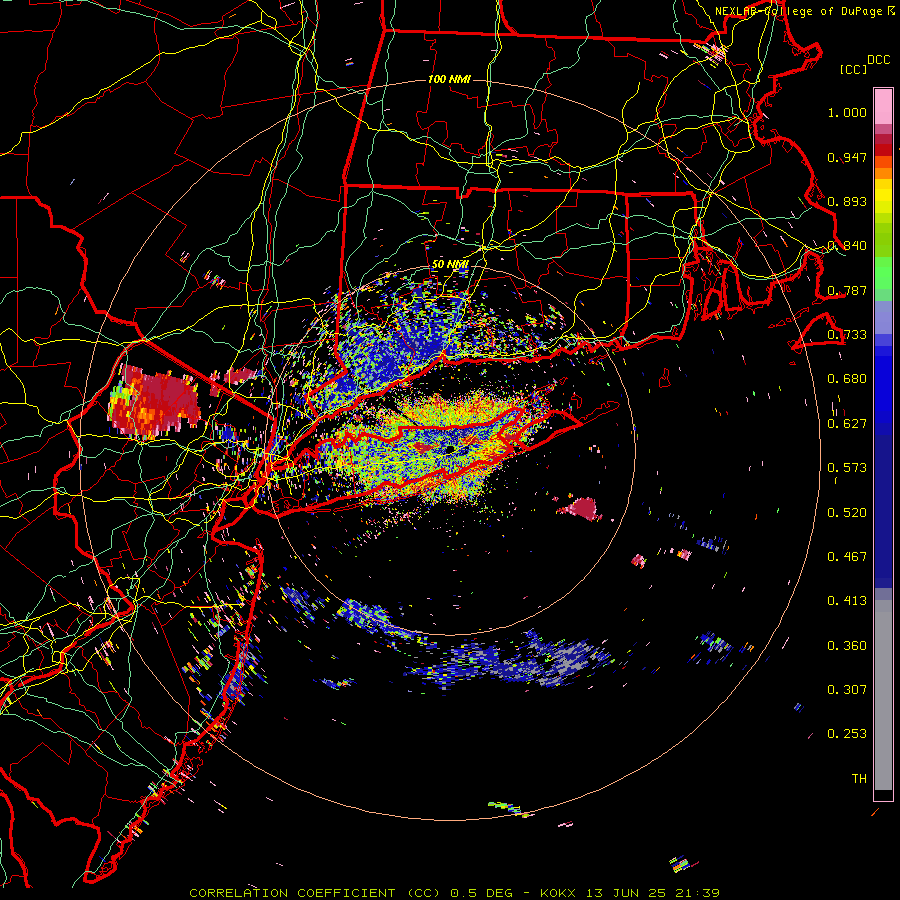Click the large red echo over northern New Jersey
This screenshot has height=900, width=900.
155,402
